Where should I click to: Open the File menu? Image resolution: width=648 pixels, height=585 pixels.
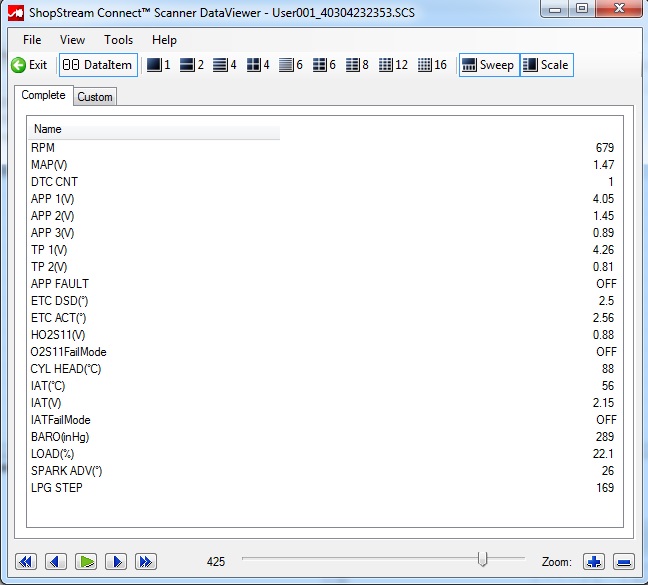coord(32,40)
